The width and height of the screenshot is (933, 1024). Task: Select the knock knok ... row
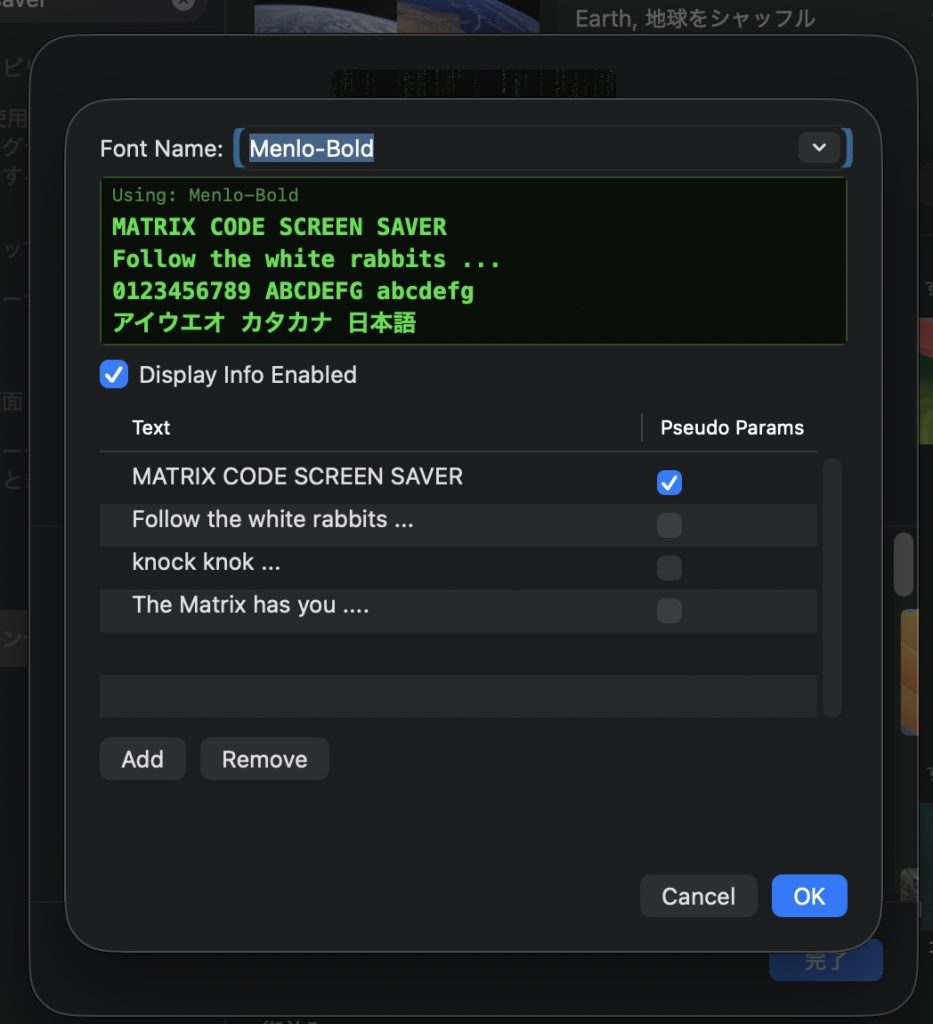(458, 568)
